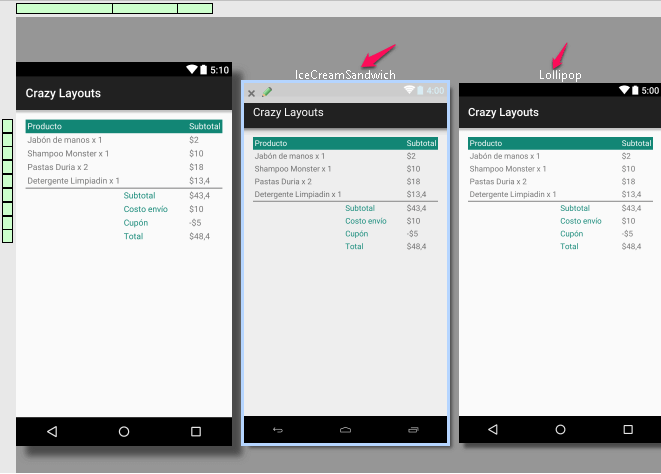This screenshot has width=661, height=474.
Task: Select the $18 value in the 5:10 preview
Action: (x=196, y=167)
